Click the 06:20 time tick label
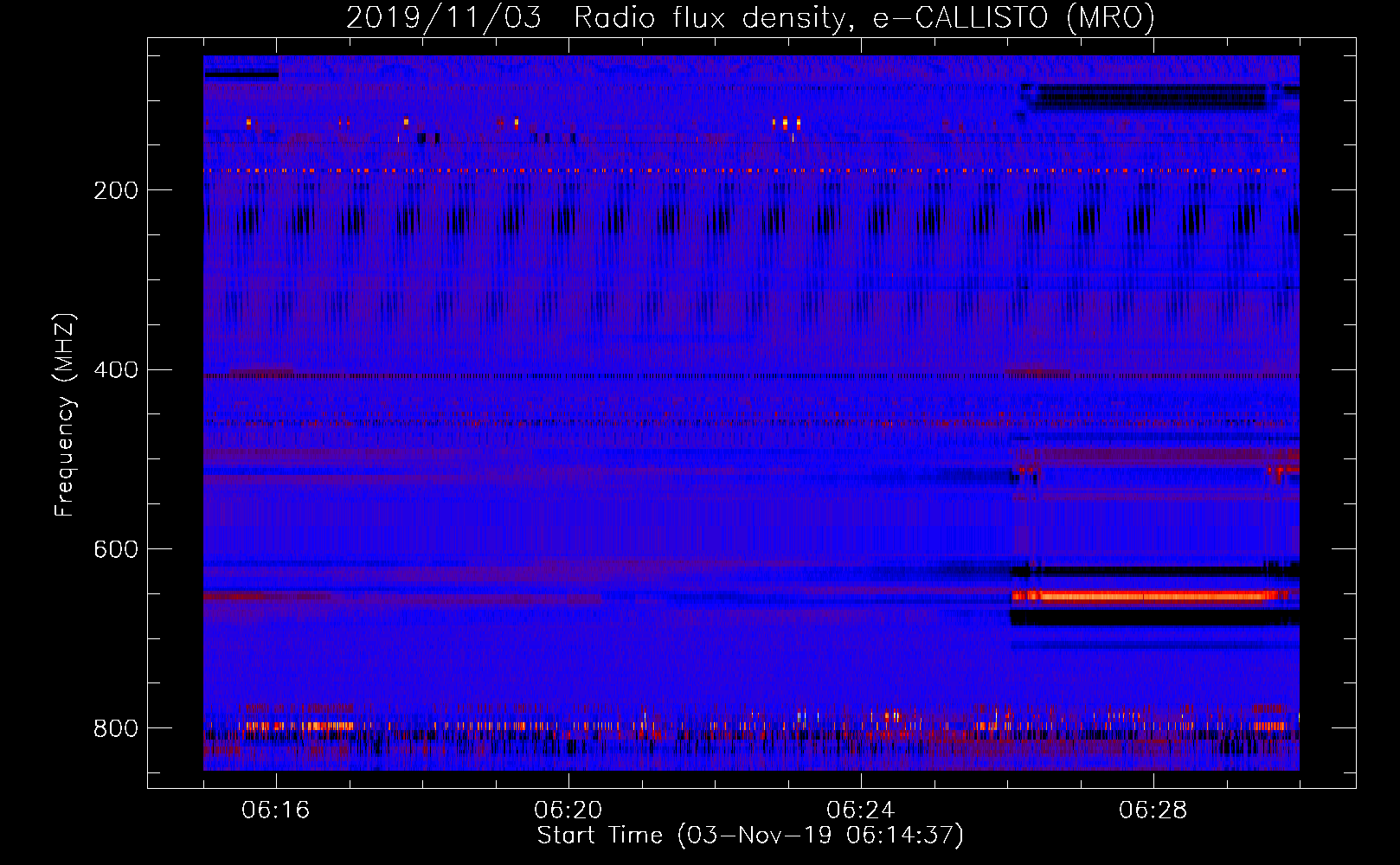Screen dimensions: 1400x865 coord(568,811)
